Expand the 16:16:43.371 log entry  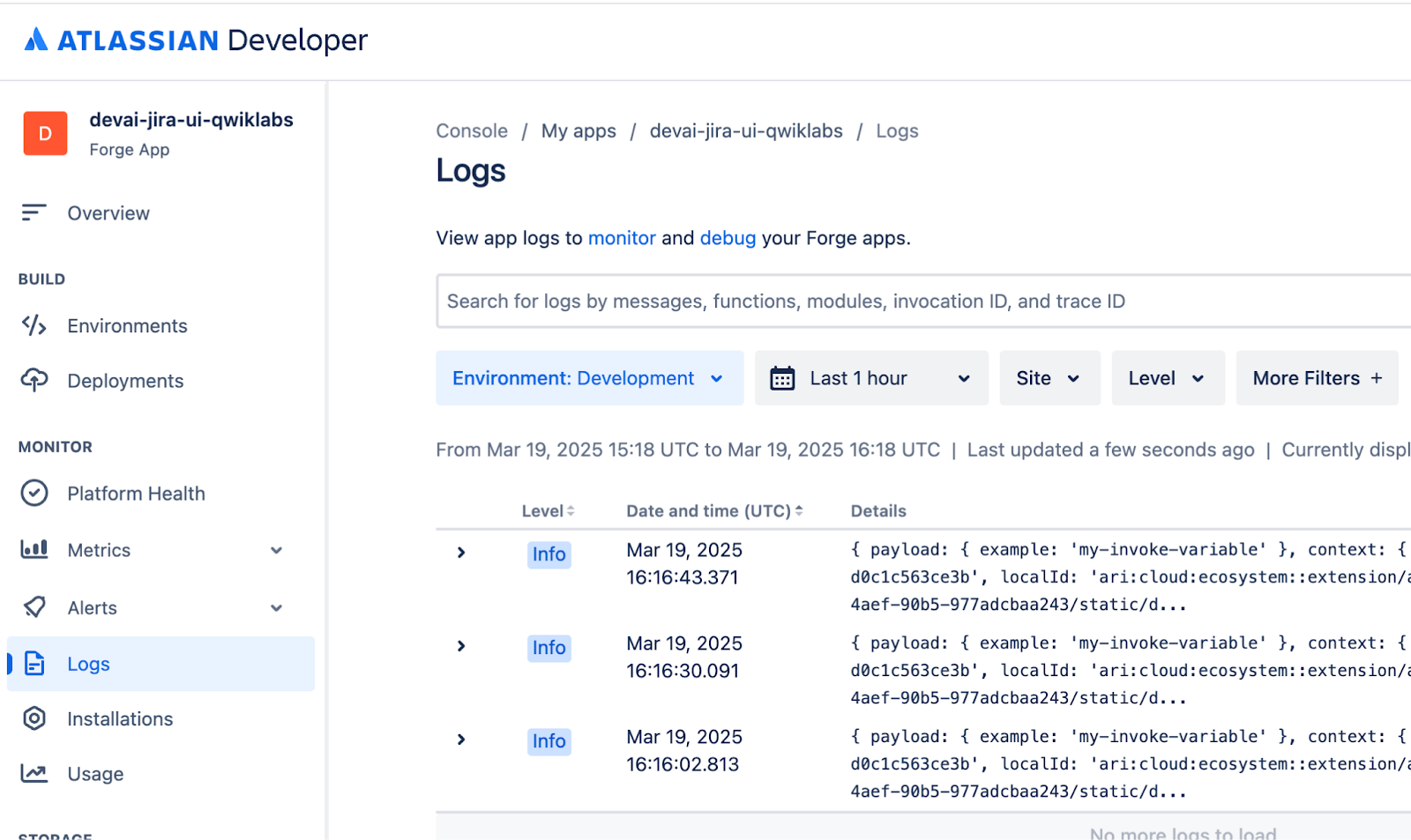[461, 553]
